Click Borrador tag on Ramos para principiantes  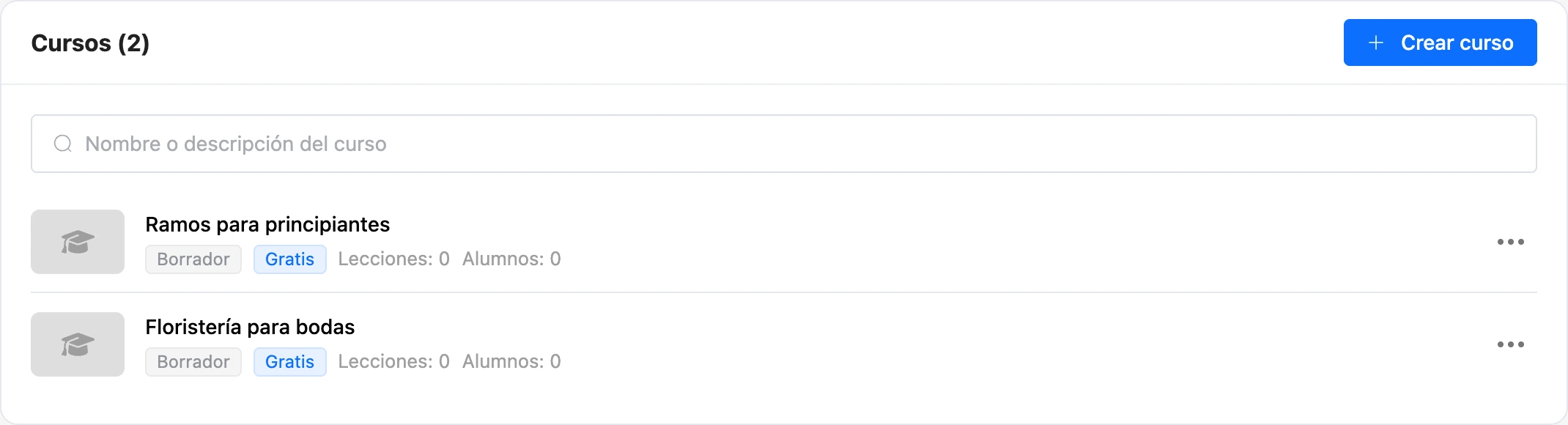[193, 259]
